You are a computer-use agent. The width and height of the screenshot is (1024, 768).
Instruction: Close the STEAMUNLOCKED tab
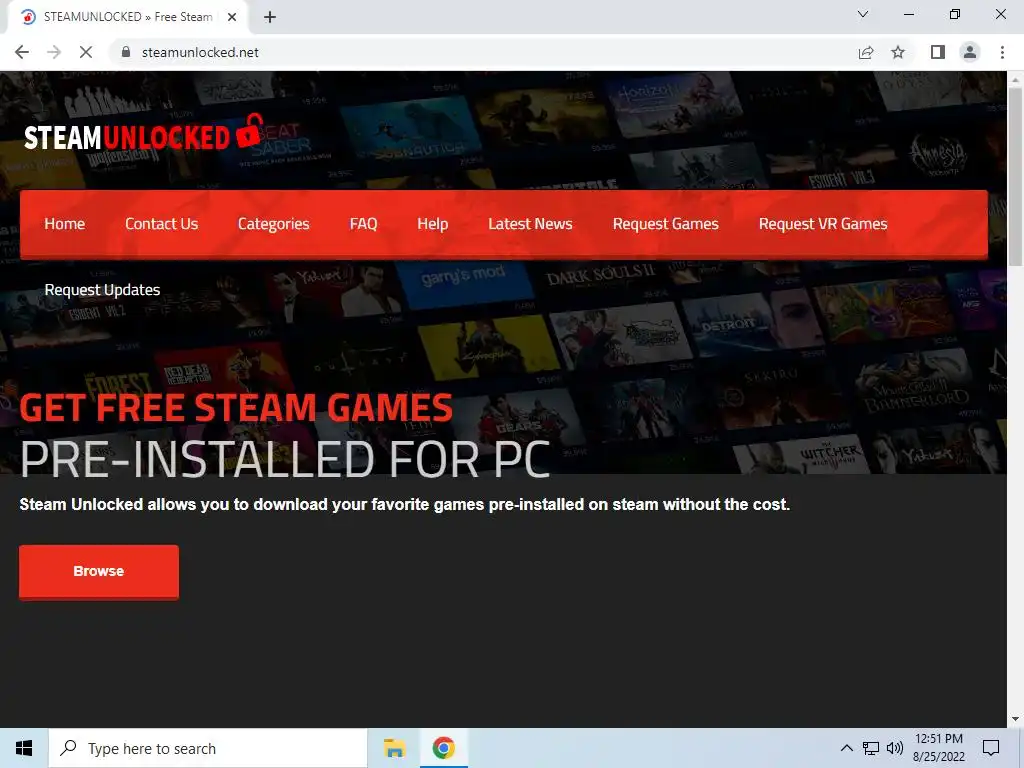pyautogui.click(x=232, y=17)
